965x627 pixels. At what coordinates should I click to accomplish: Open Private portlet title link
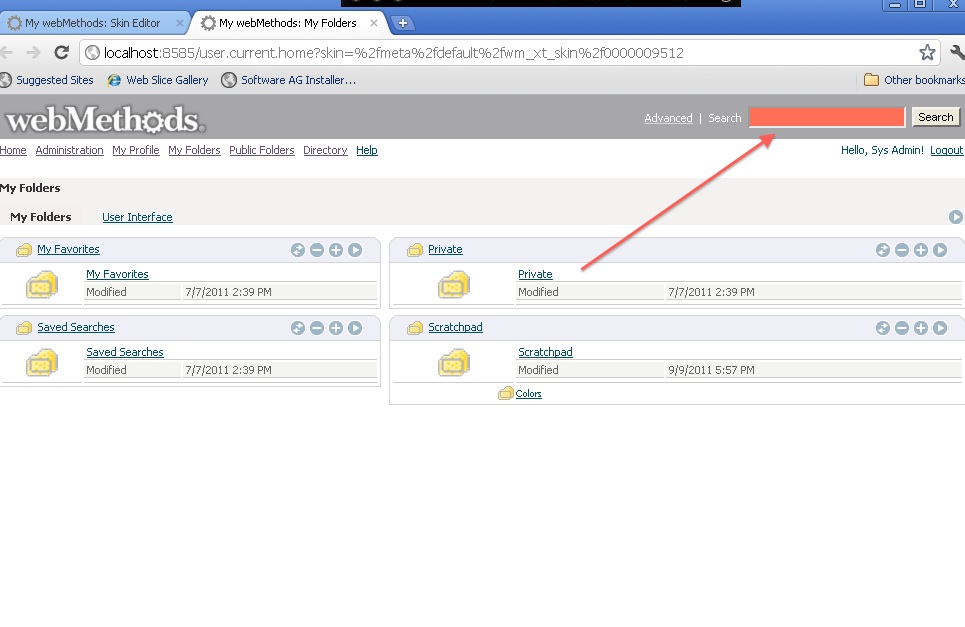[445, 249]
